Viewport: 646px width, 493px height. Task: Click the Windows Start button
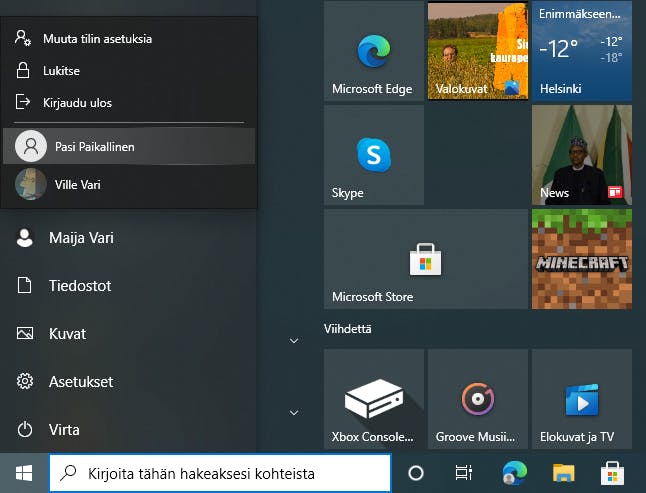click(x=22, y=473)
